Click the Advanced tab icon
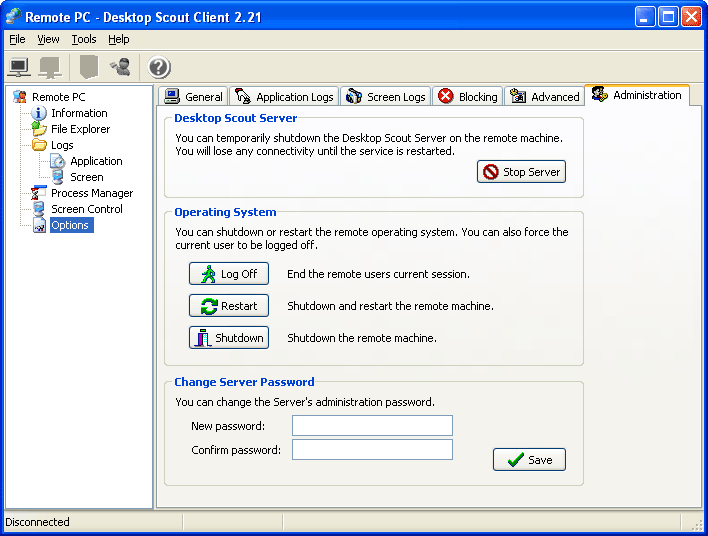Screen dimensions: 708x536 click(518, 96)
